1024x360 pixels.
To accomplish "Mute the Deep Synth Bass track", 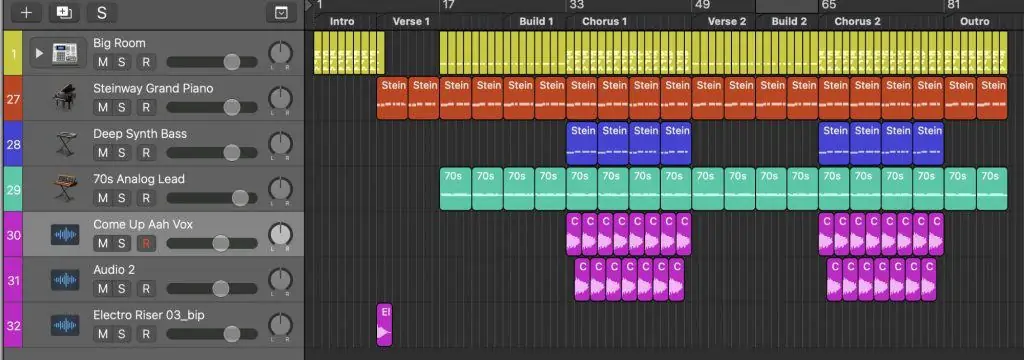I will coord(103,153).
